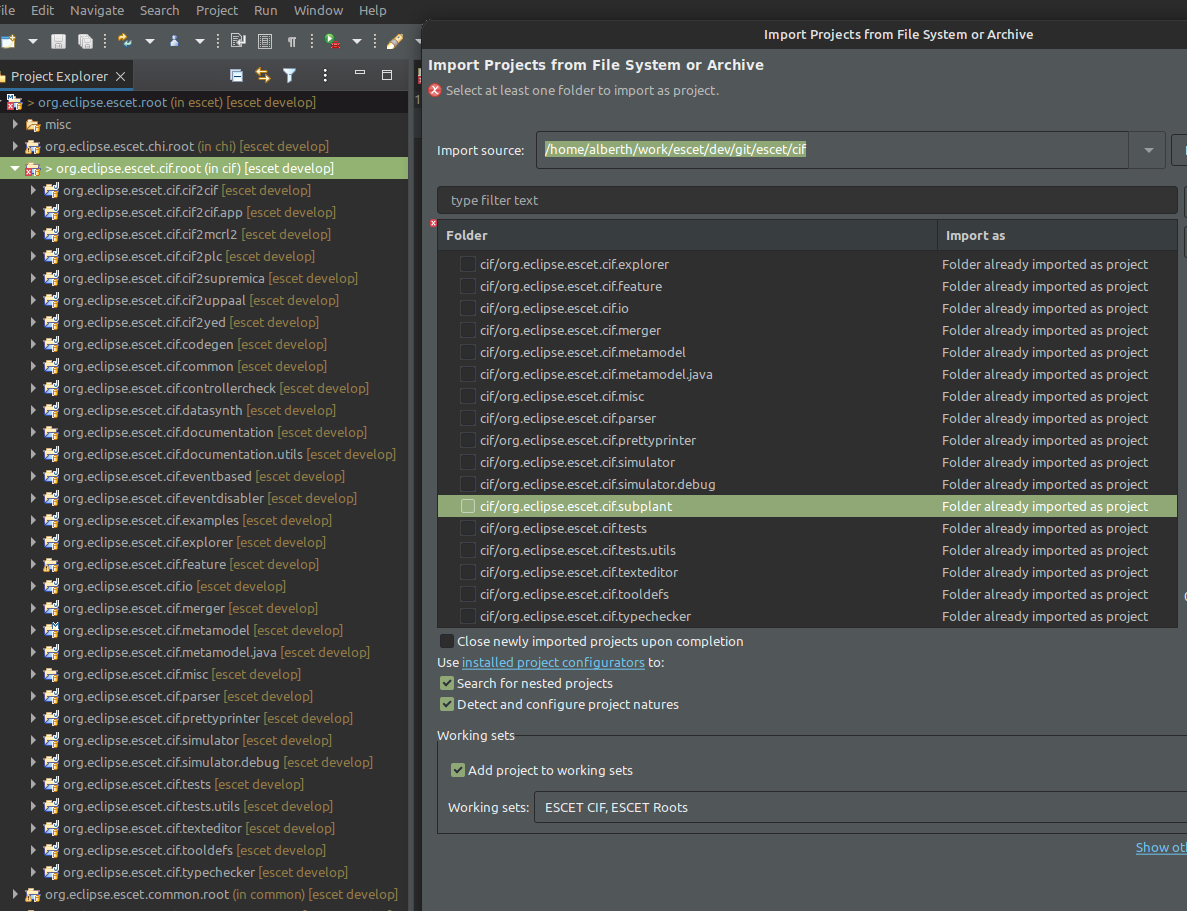This screenshot has width=1187, height=911.
Task: Expand the misc folder in Project Explorer
Action: coord(15,124)
